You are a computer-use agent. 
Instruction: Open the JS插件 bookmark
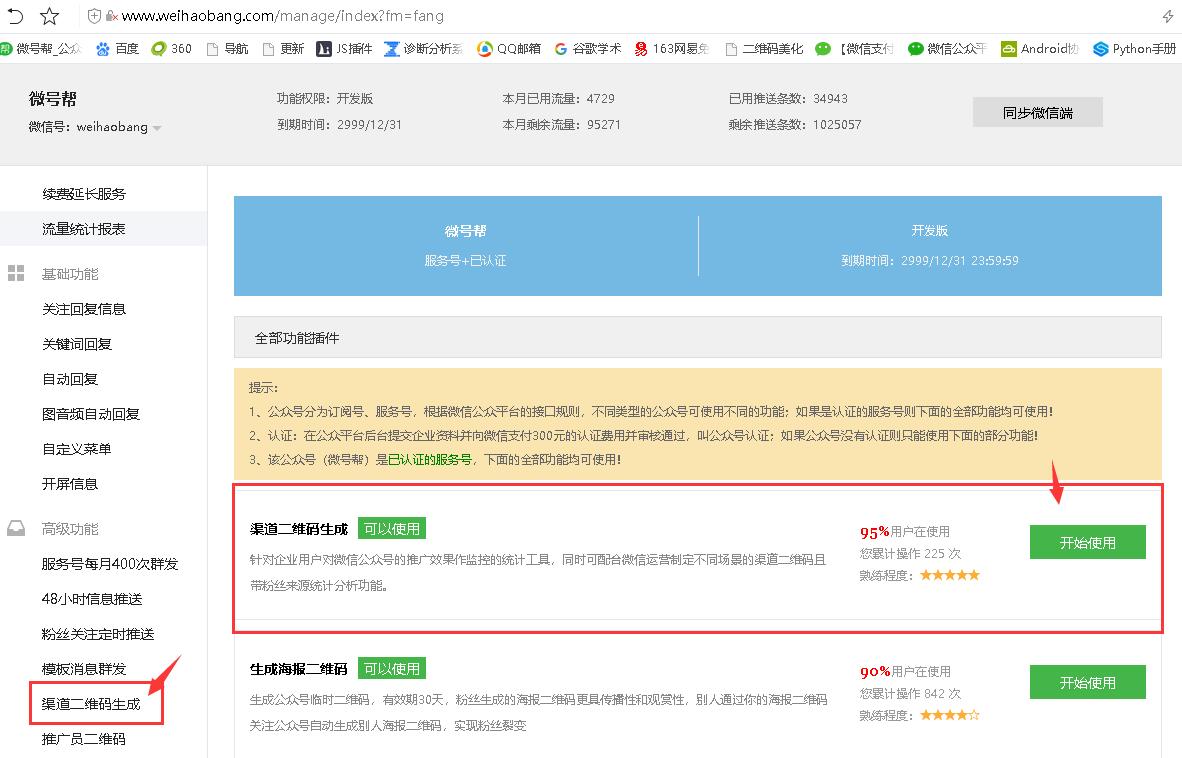pyautogui.click(x=344, y=48)
